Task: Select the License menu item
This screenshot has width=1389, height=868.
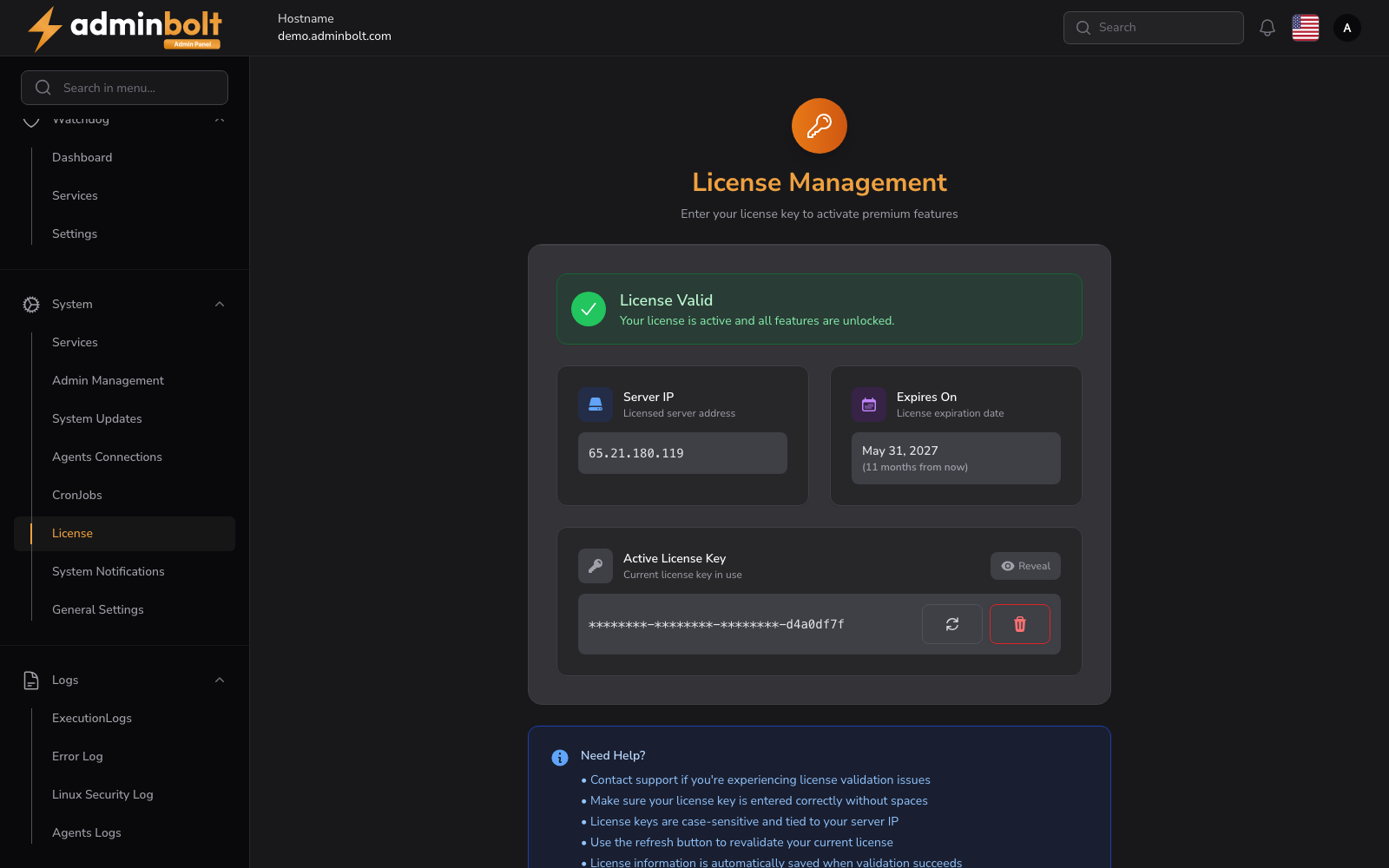Action: 124,534
